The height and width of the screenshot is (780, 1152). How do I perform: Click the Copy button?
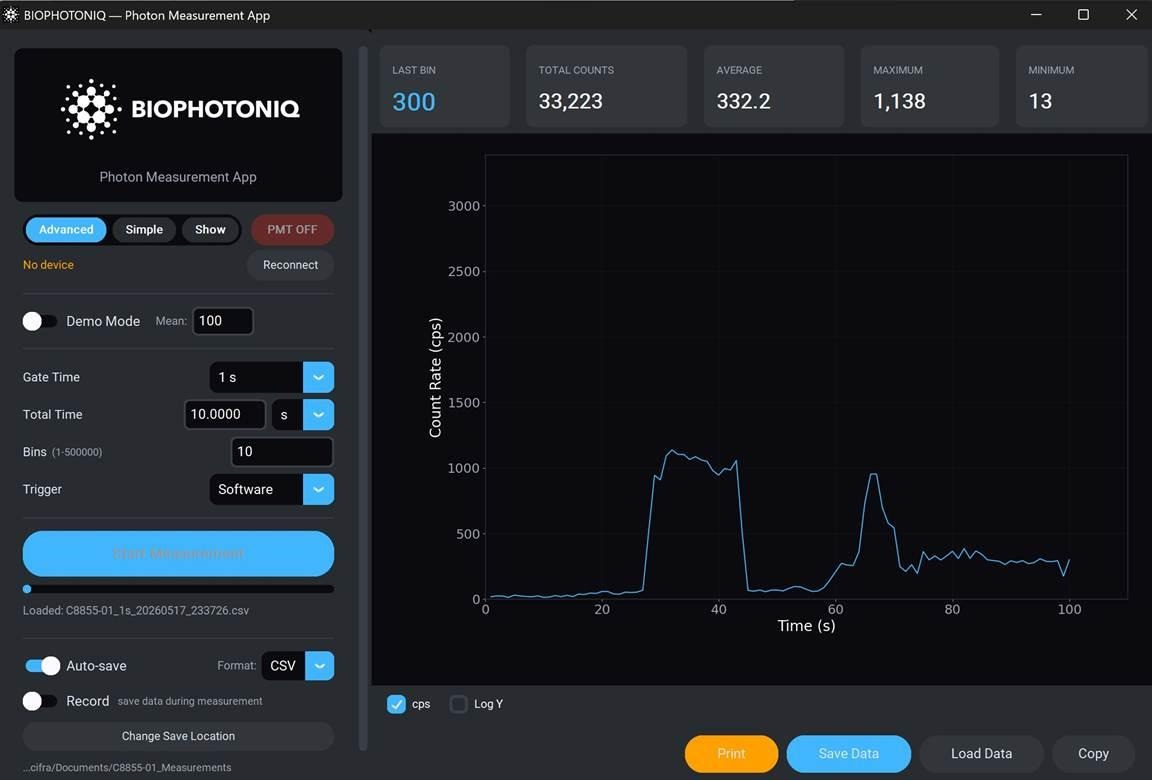1093,754
